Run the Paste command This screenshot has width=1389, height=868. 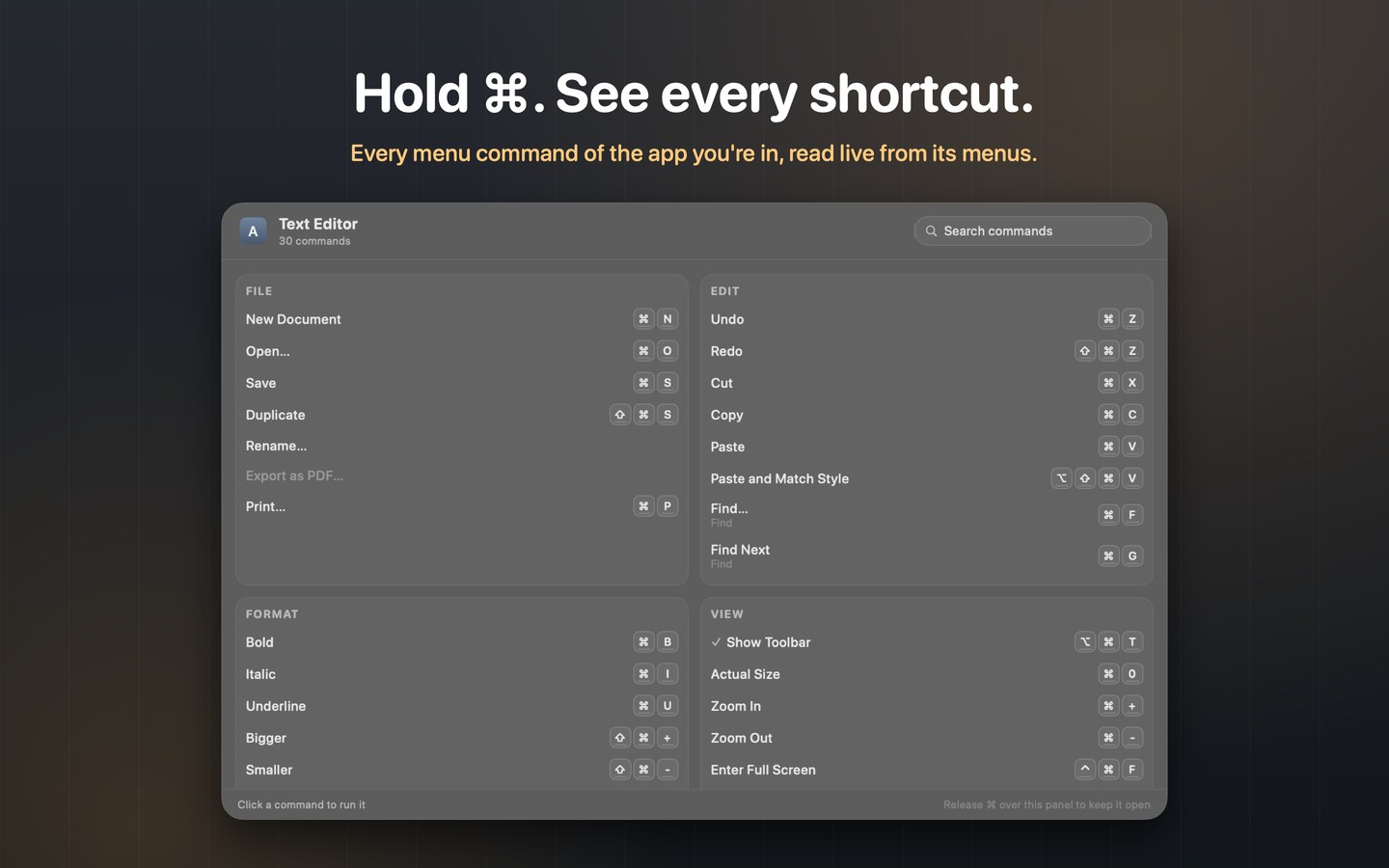(926, 447)
